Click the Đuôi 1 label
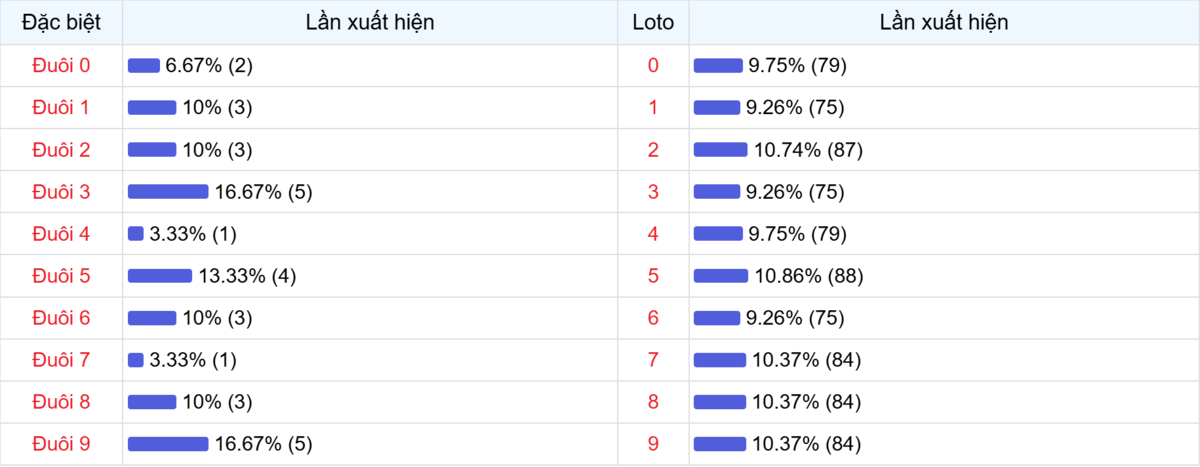 coord(61,108)
